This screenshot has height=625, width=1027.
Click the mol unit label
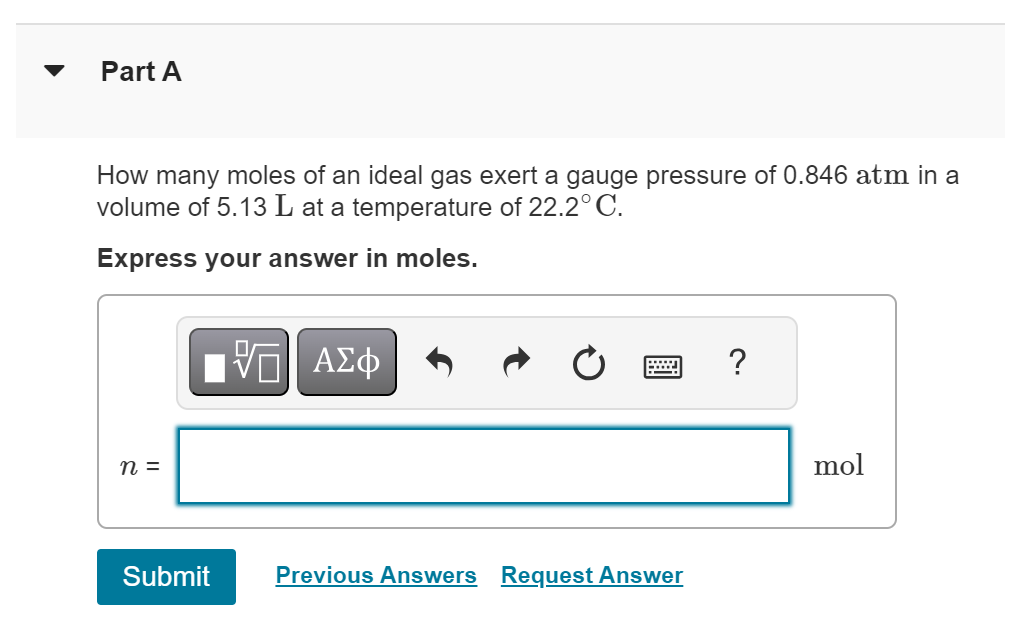(x=839, y=465)
